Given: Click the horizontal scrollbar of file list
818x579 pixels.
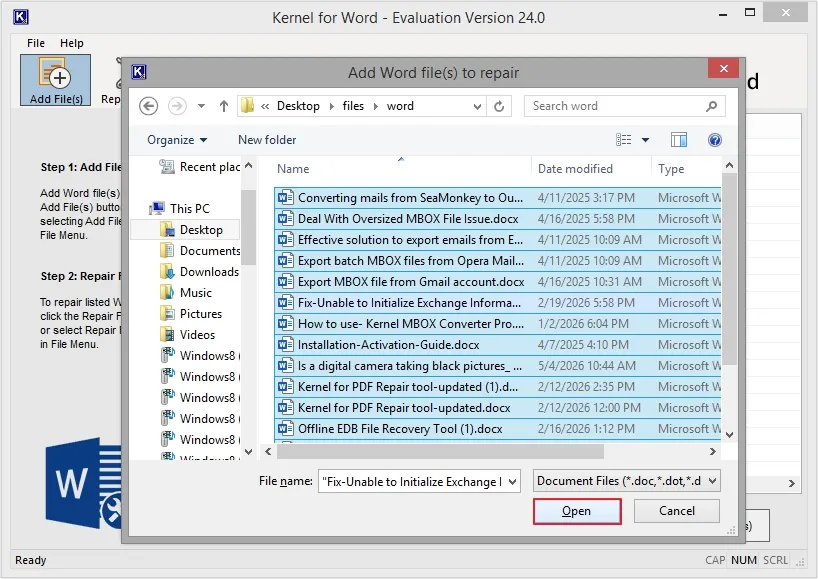Looking at the screenshot, I should click(x=440, y=452).
